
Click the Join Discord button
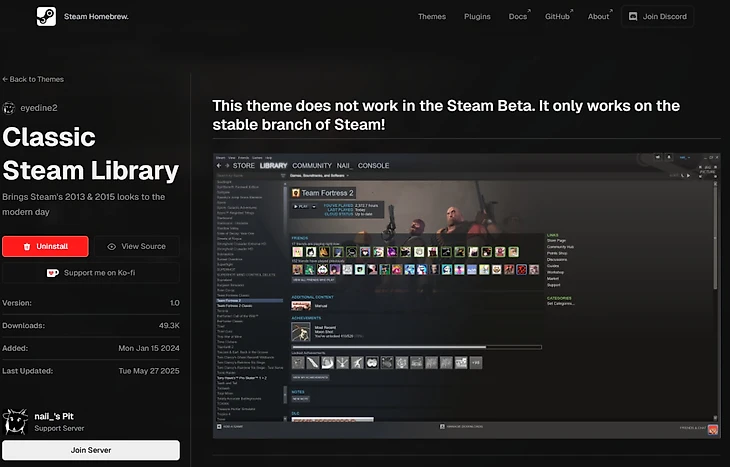657,16
